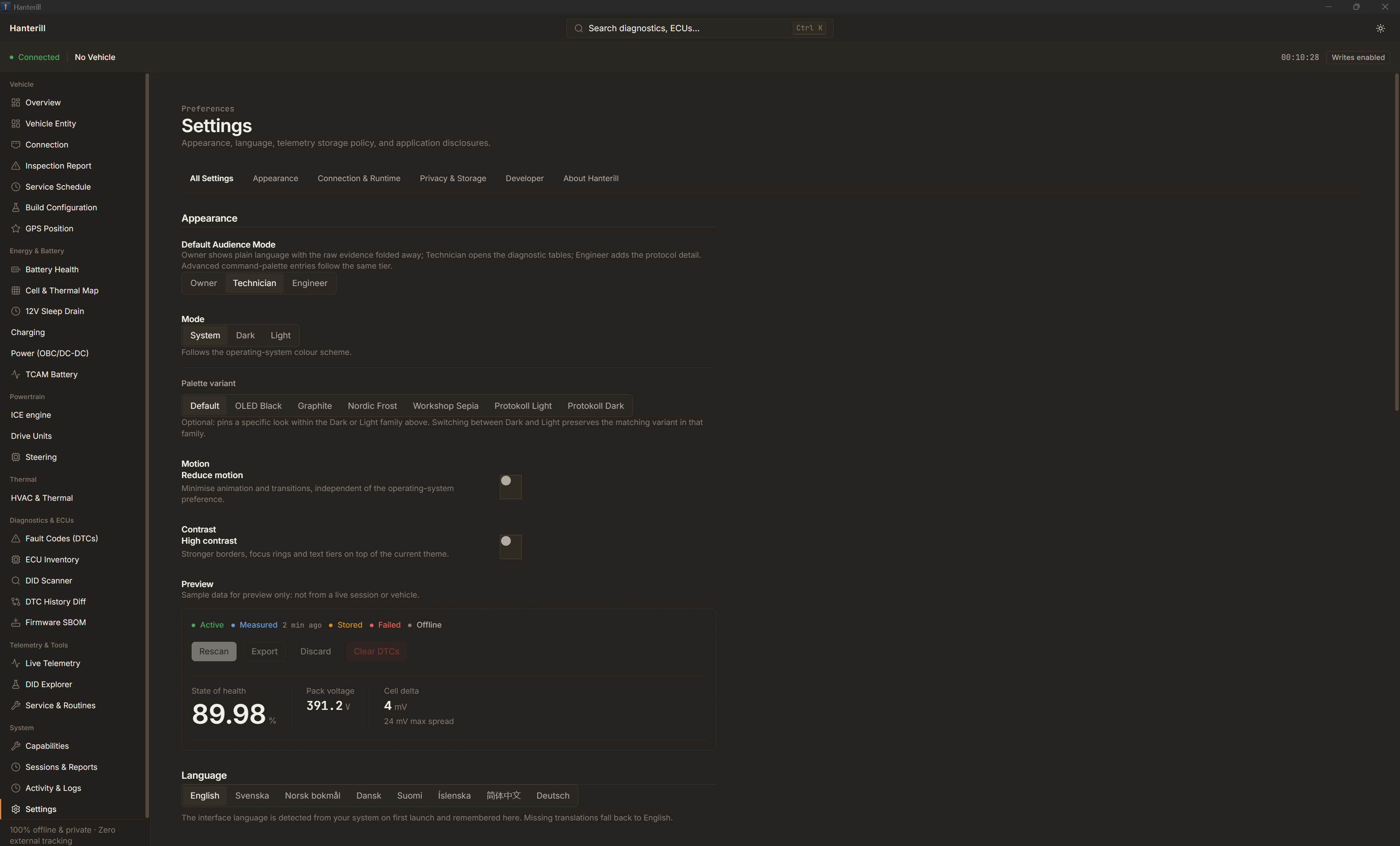Image resolution: width=1400 pixels, height=846 pixels.
Task: Choose Light mode option
Action: (x=280, y=335)
